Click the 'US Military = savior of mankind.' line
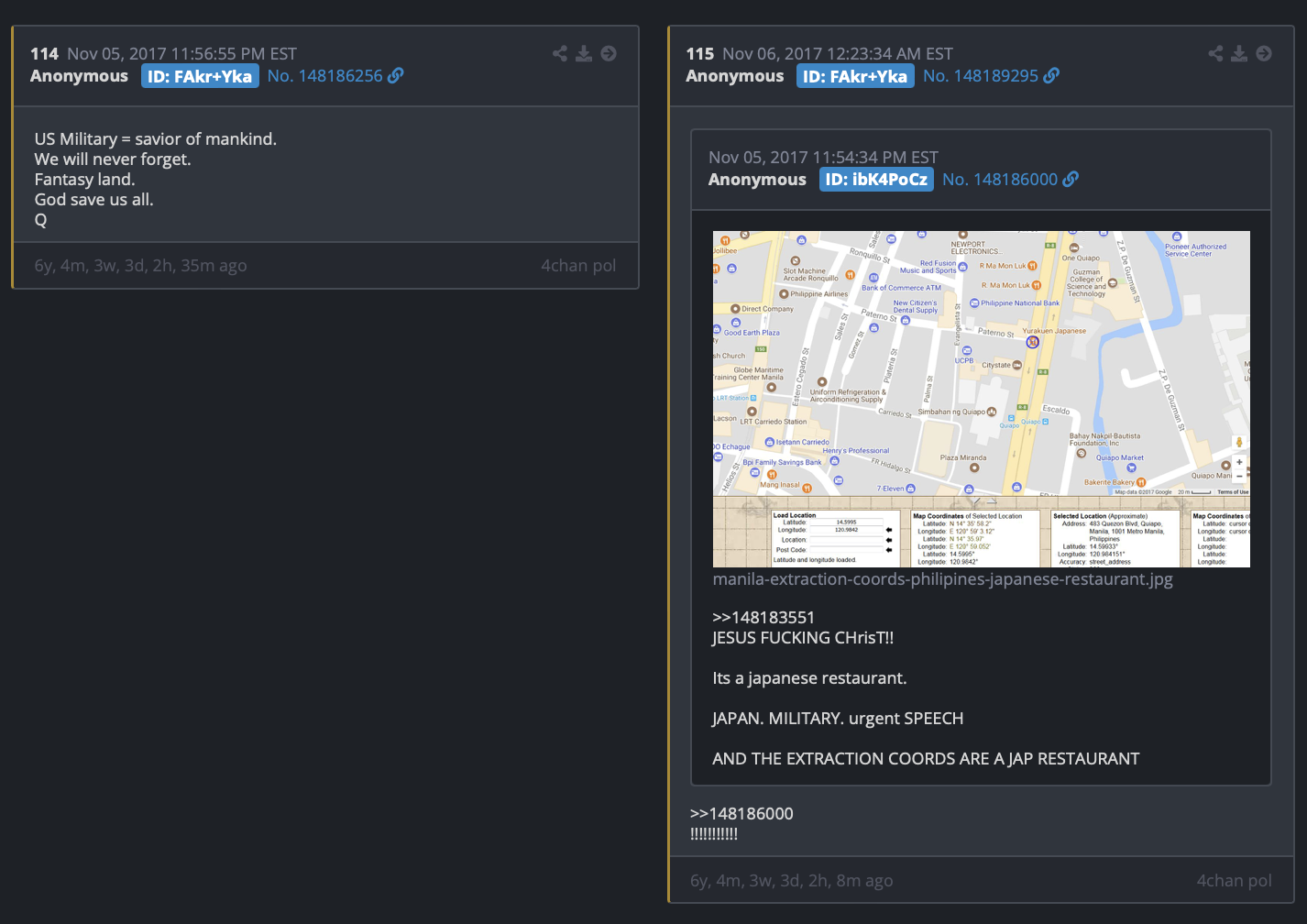The width and height of the screenshot is (1307, 924). pyautogui.click(x=156, y=139)
